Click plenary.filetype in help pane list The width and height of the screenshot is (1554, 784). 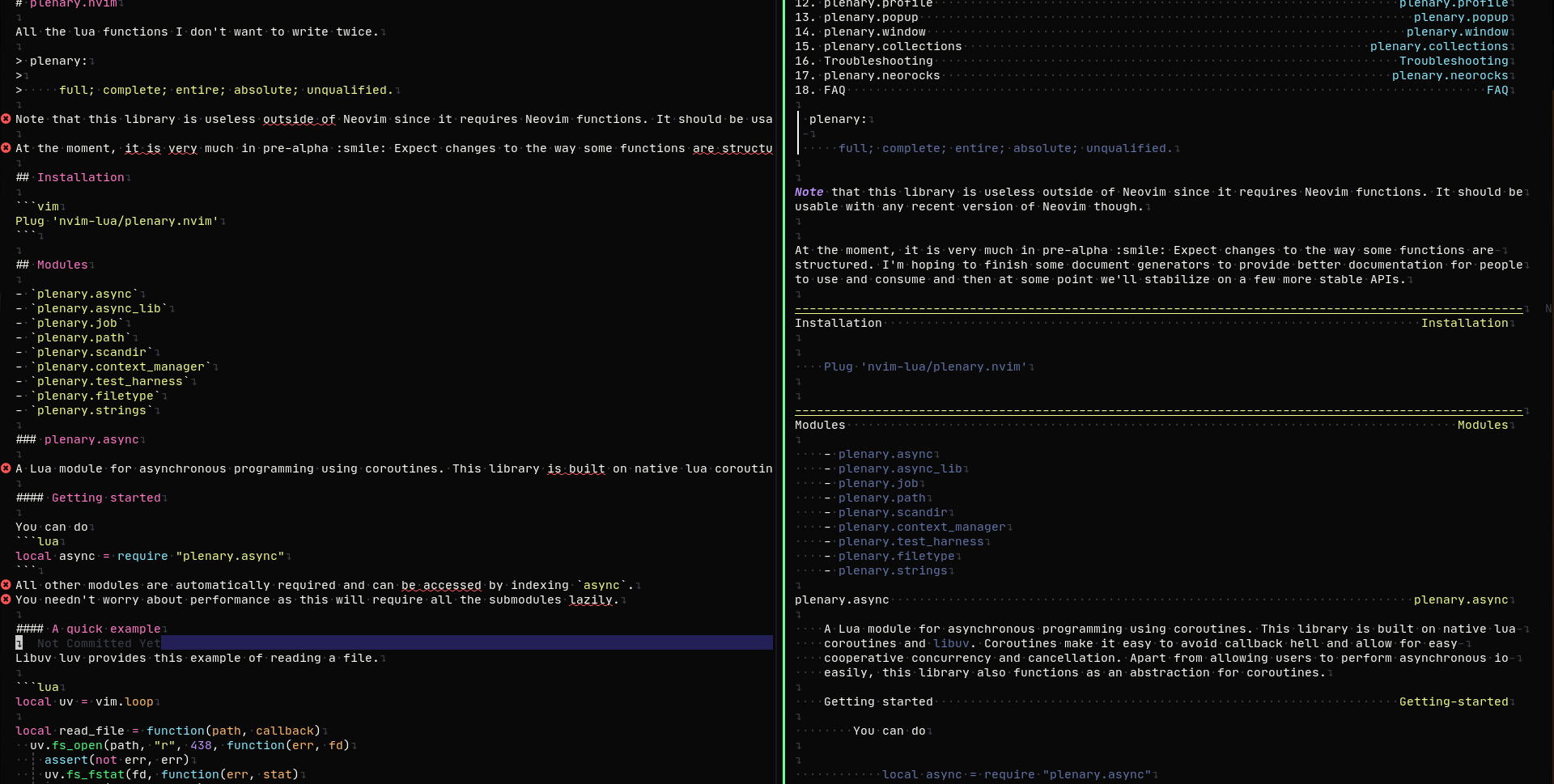(x=897, y=556)
